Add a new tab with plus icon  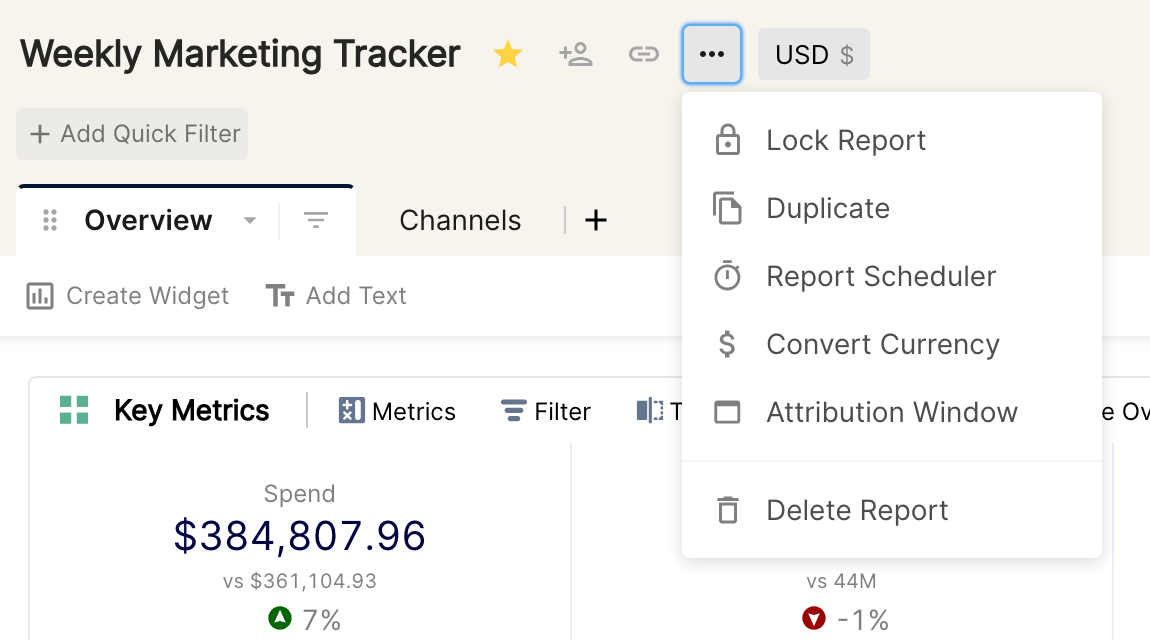click(596, 220)
